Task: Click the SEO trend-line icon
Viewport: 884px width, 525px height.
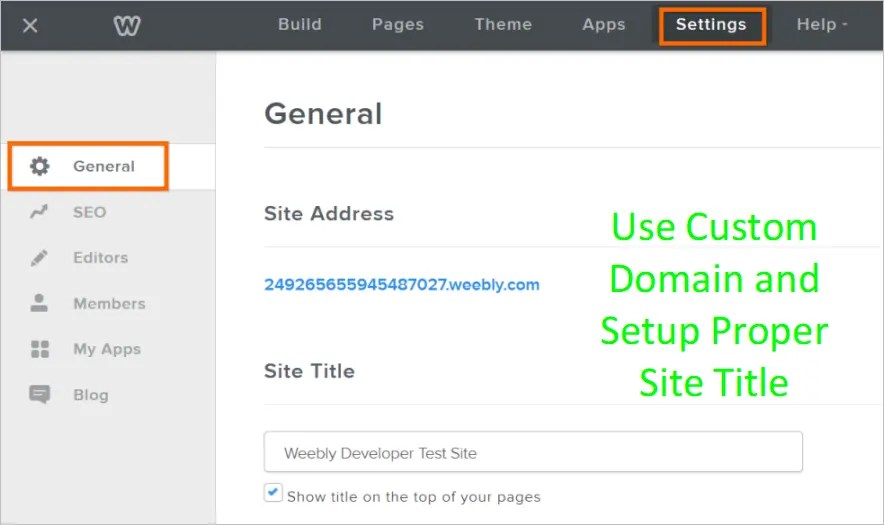Action: pos(39,212)
